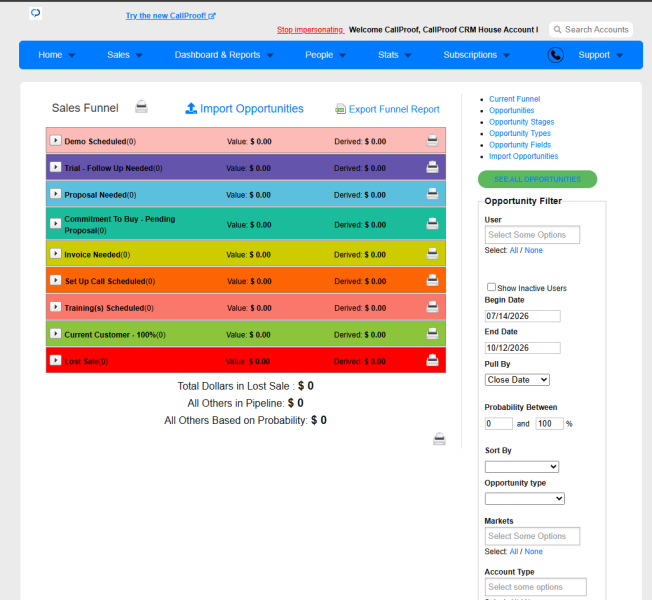This screenshot has height=600, width=652.
Task: Print the Commitment To Buy stage
Action: point(432,224)
